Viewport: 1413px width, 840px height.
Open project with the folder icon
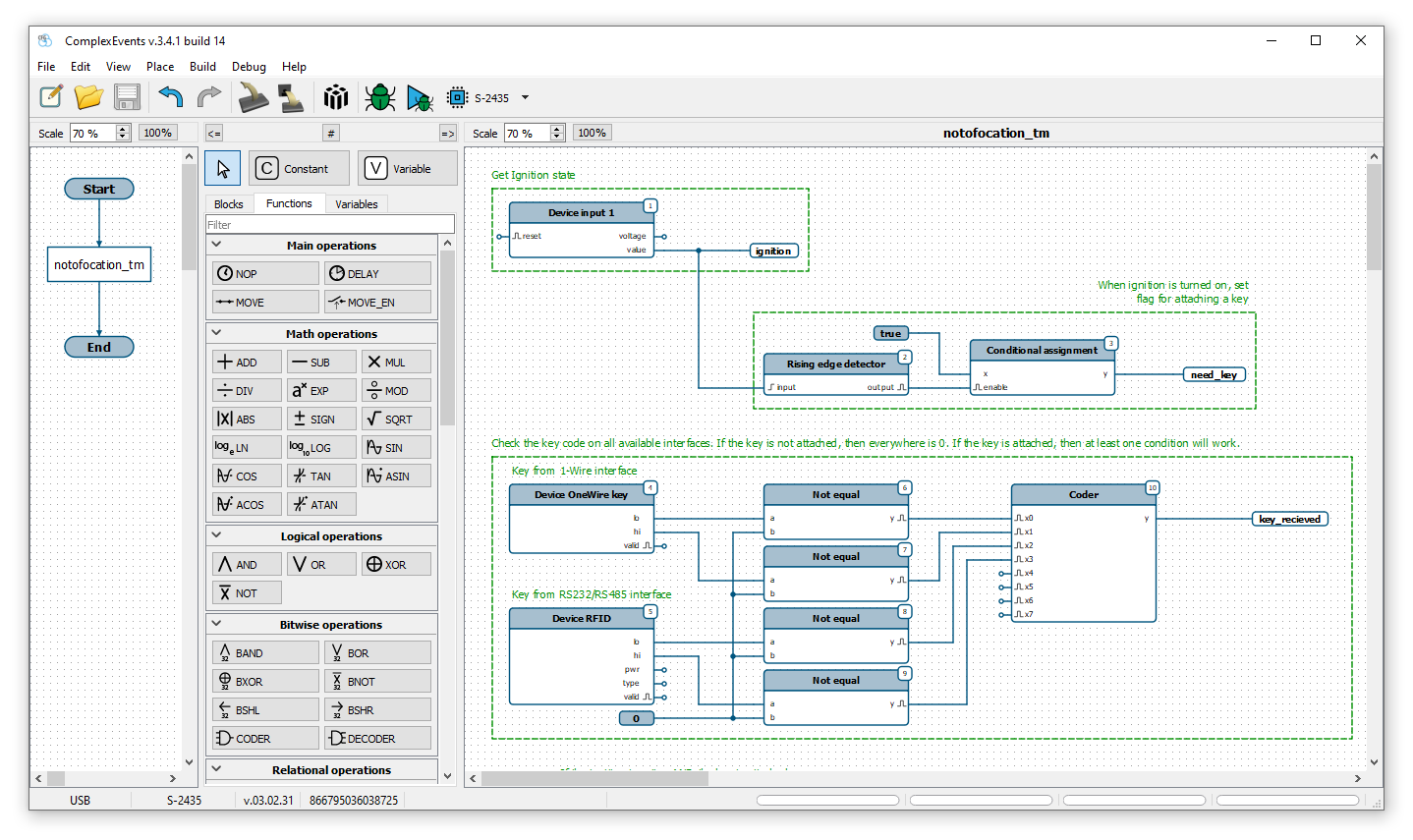pyautogui.click(x=88, y=97)
